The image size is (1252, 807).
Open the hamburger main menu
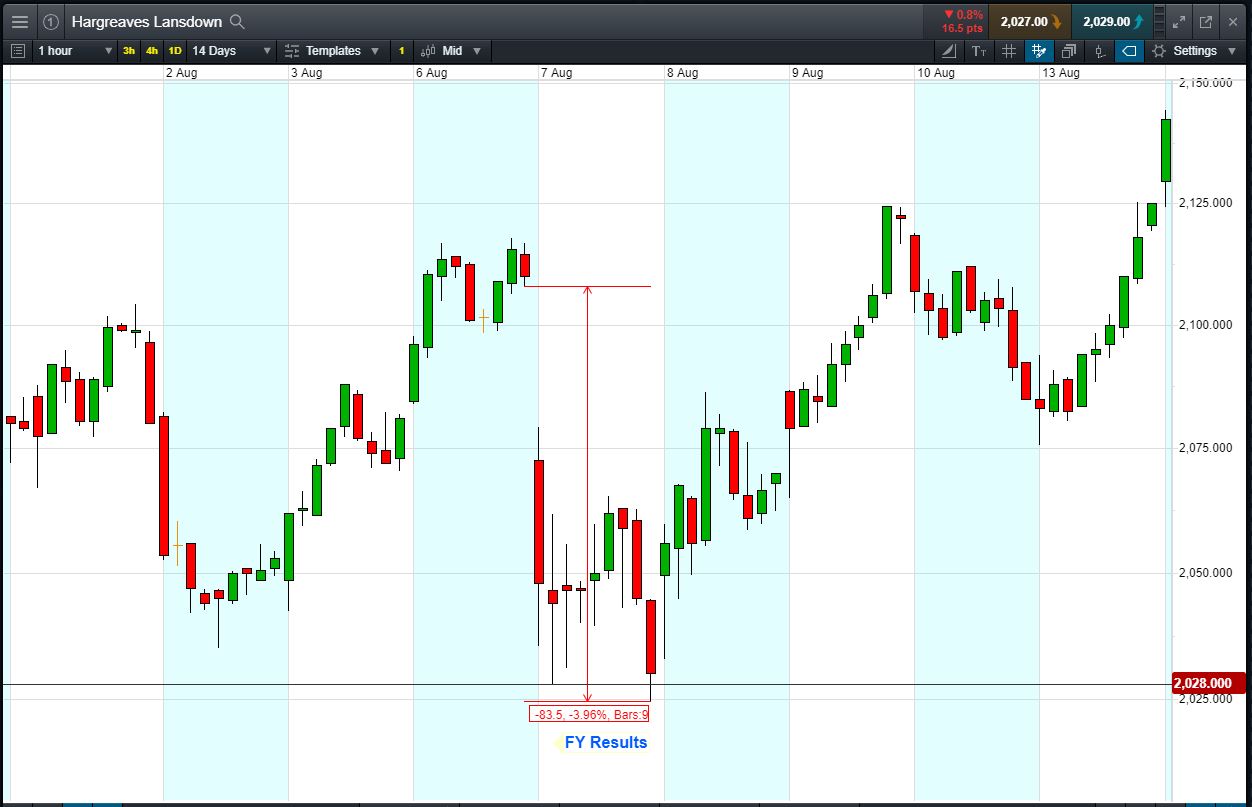(x=20, y=21)
